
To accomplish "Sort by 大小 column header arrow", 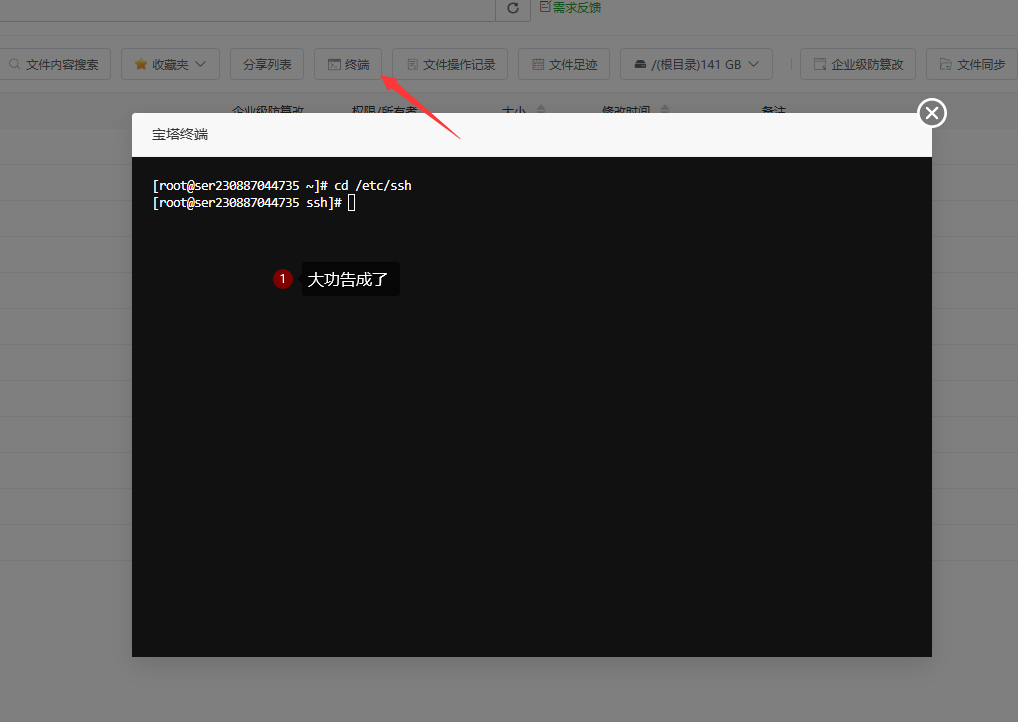I will point(541,108).
